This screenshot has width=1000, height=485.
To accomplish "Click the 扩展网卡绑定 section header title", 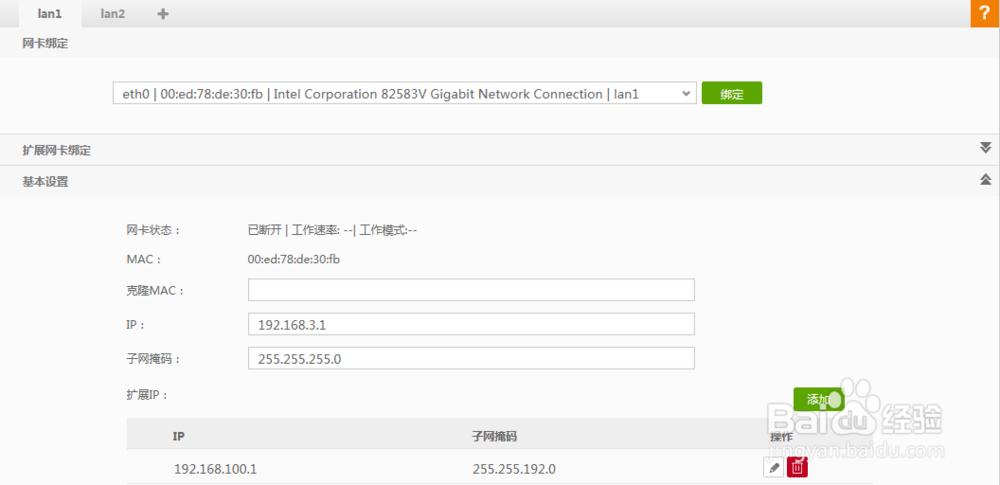I will 56,150.
